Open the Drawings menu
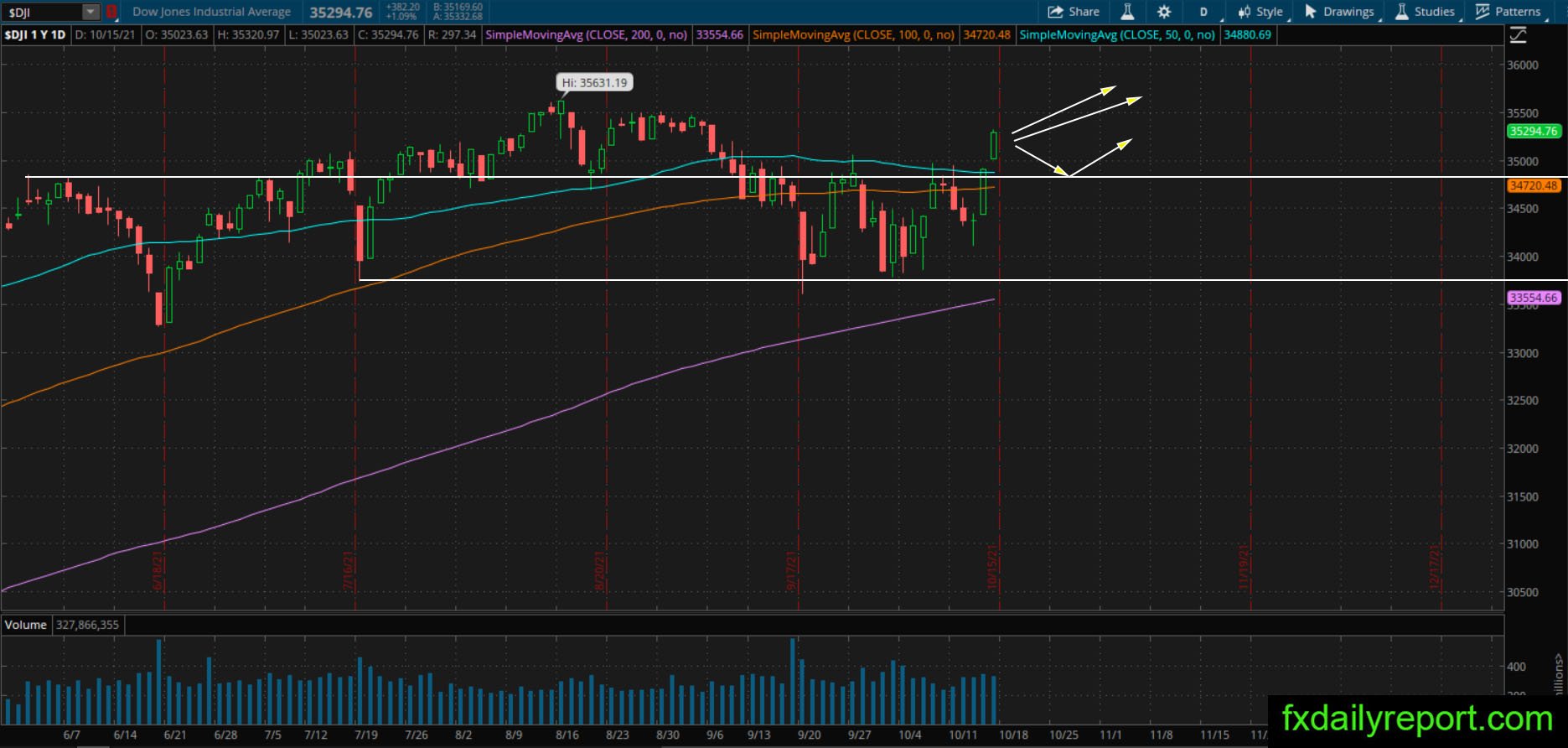Viewport: 1568px width, 748px height. (1339, 12)
